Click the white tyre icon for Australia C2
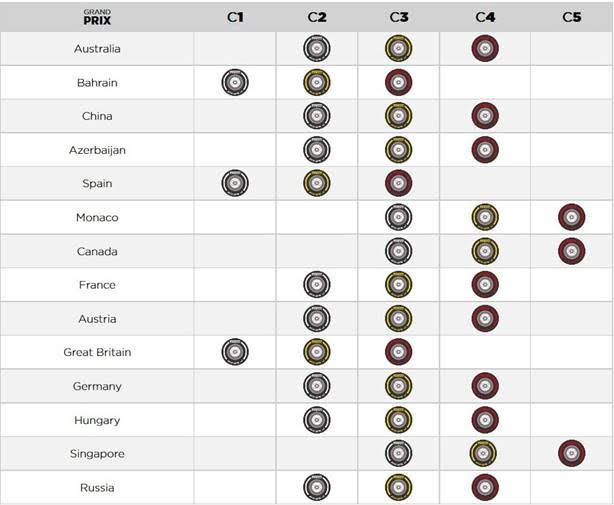This screenshot has width=614, height=505. pos(317,49)
